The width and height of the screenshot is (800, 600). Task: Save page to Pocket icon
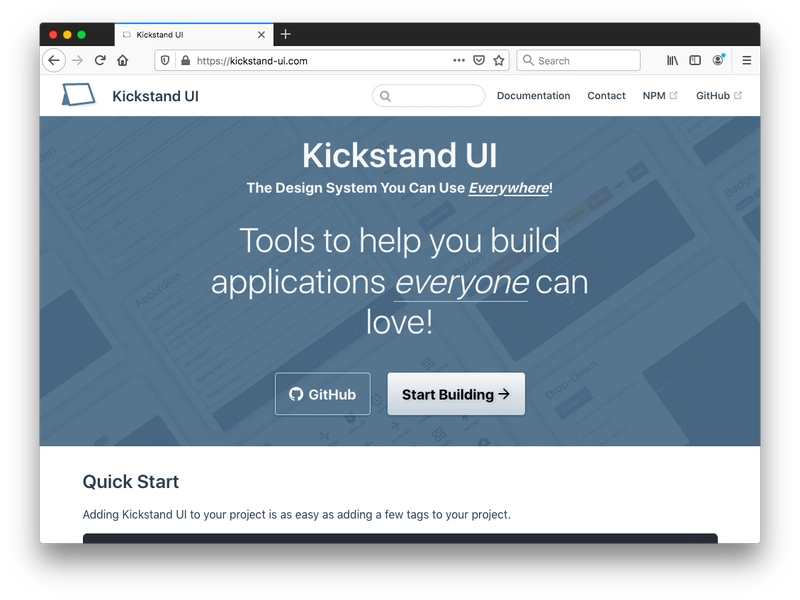coord(479,61)
